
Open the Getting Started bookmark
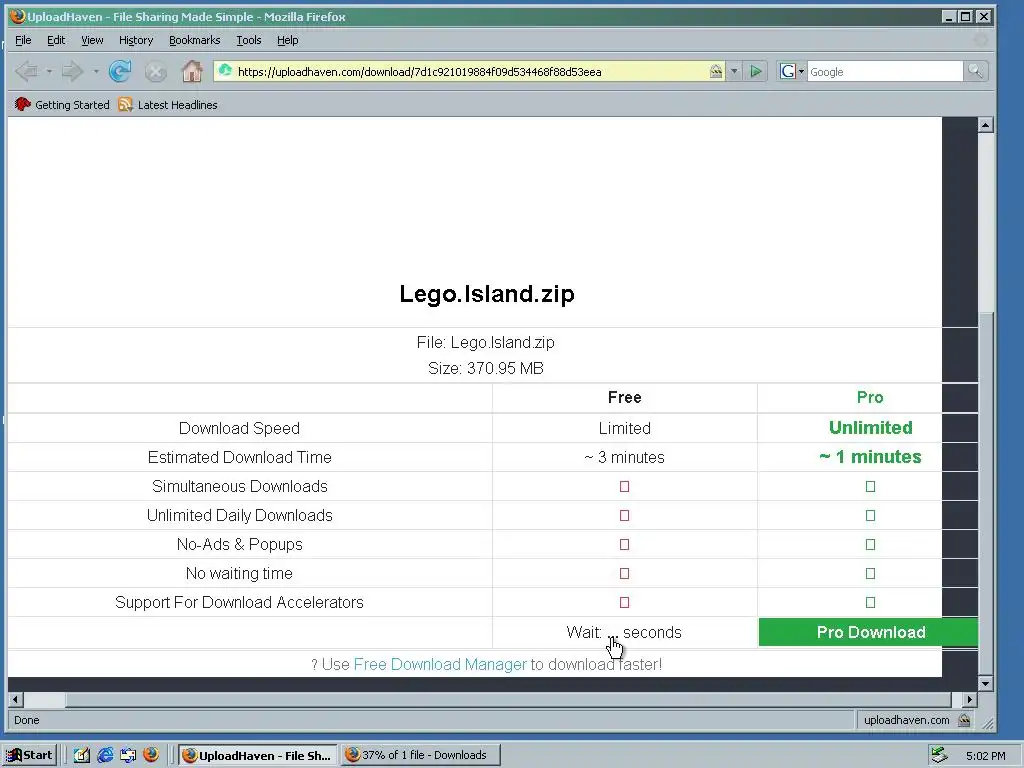click(x=62, y=104)
